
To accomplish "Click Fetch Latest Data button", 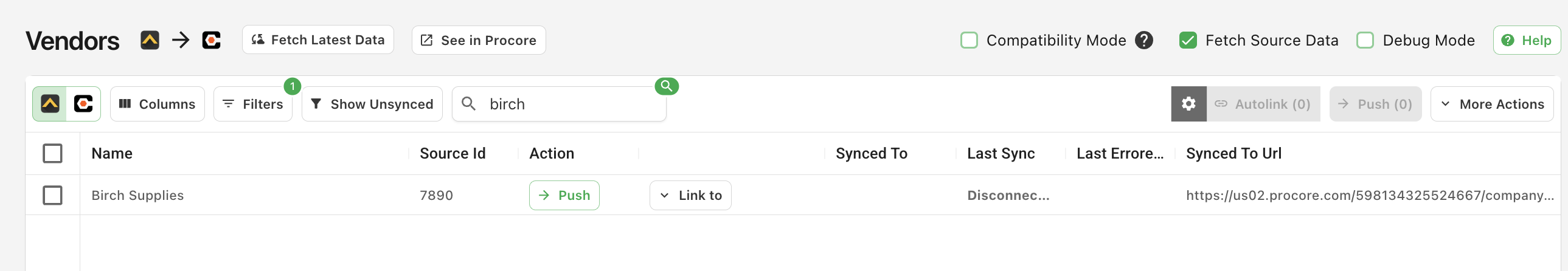I will (x=317, y=40).
